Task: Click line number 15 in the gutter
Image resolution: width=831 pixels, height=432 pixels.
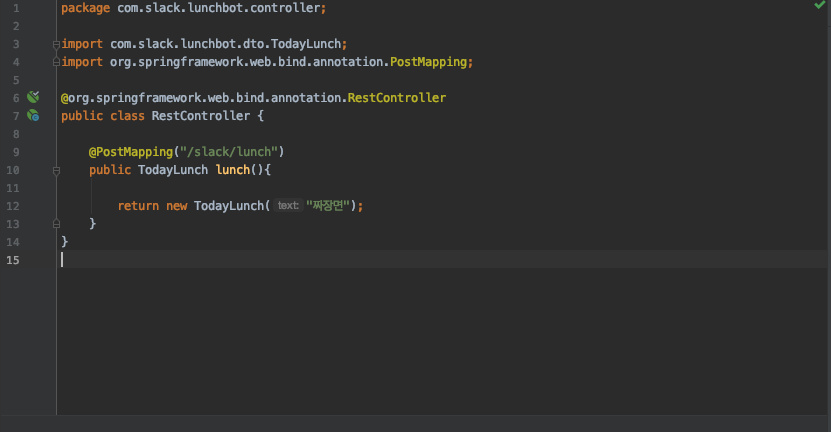Action: pyautogui.click(x=13, y=260)
